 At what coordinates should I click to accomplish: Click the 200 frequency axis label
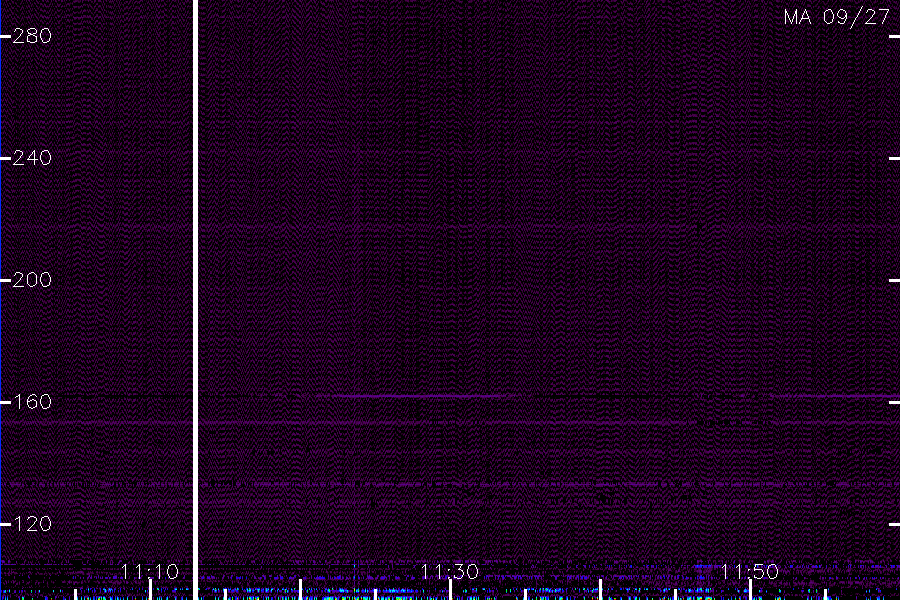tap(32, 280)
